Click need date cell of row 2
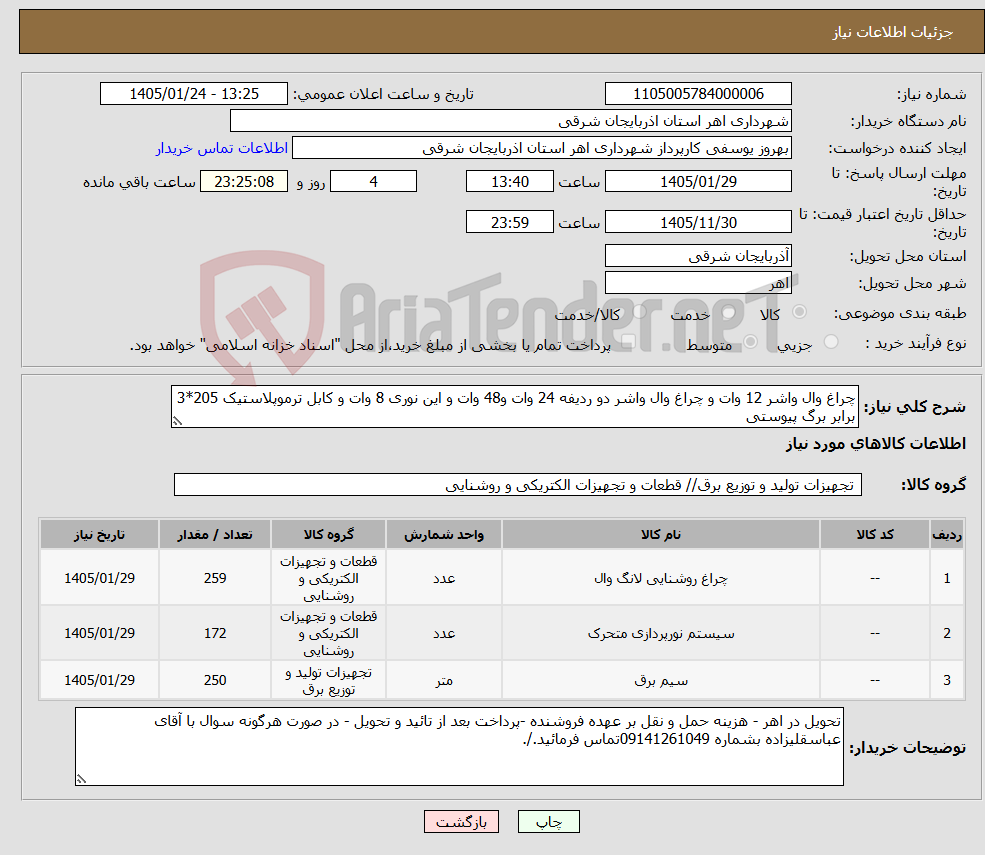This screenshot has height=855, width=985. pyautogui.click(x=99, y=633)
